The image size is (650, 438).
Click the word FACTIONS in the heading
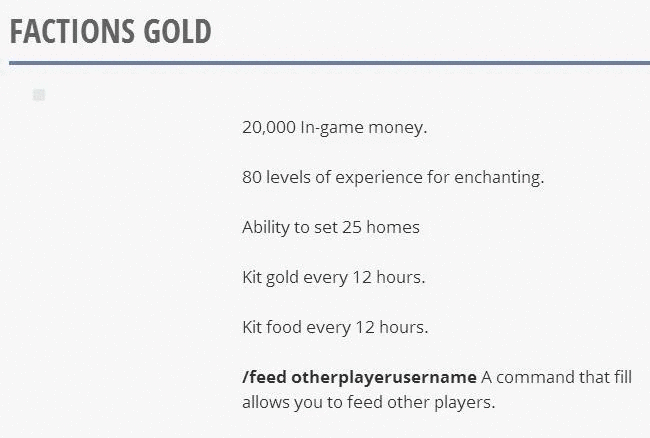click(x=72, y=31)
